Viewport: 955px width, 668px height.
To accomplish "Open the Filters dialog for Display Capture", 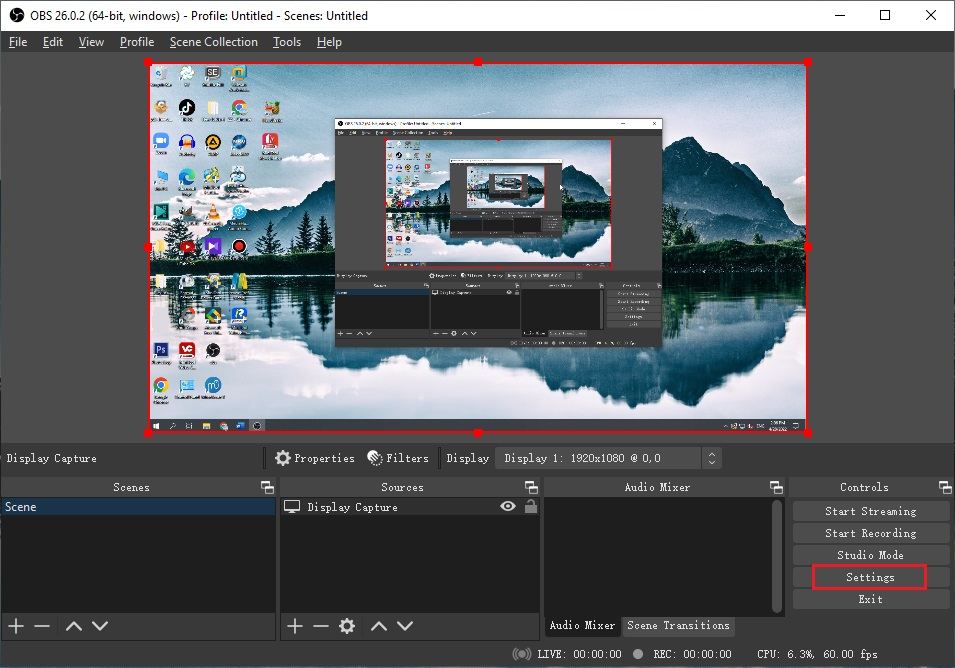I will [398, 458].
